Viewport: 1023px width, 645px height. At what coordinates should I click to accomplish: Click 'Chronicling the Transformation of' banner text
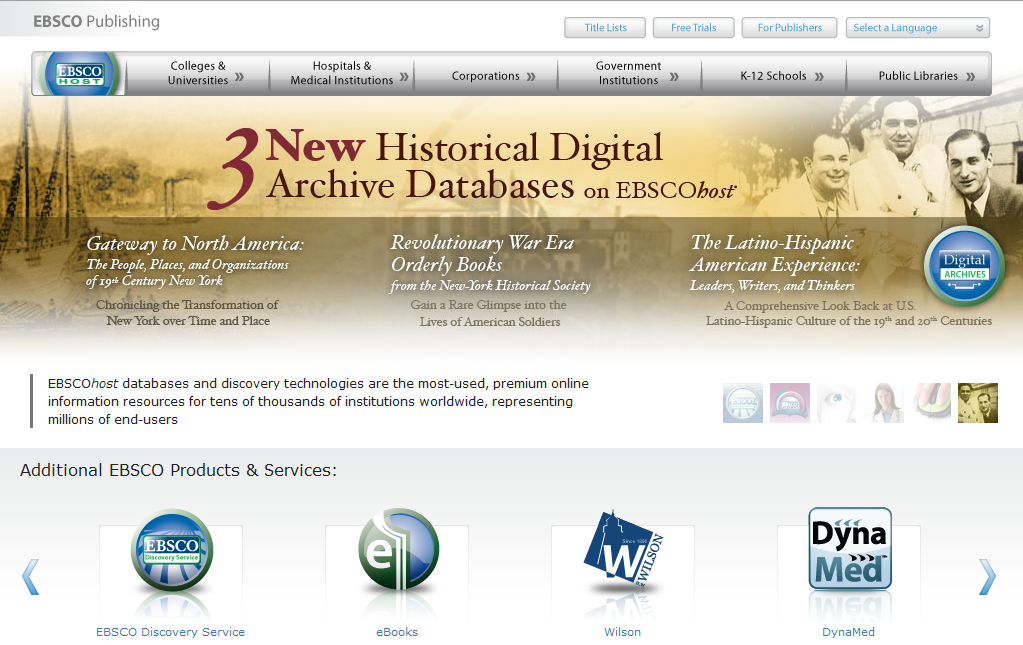click(x=187, y=305)
